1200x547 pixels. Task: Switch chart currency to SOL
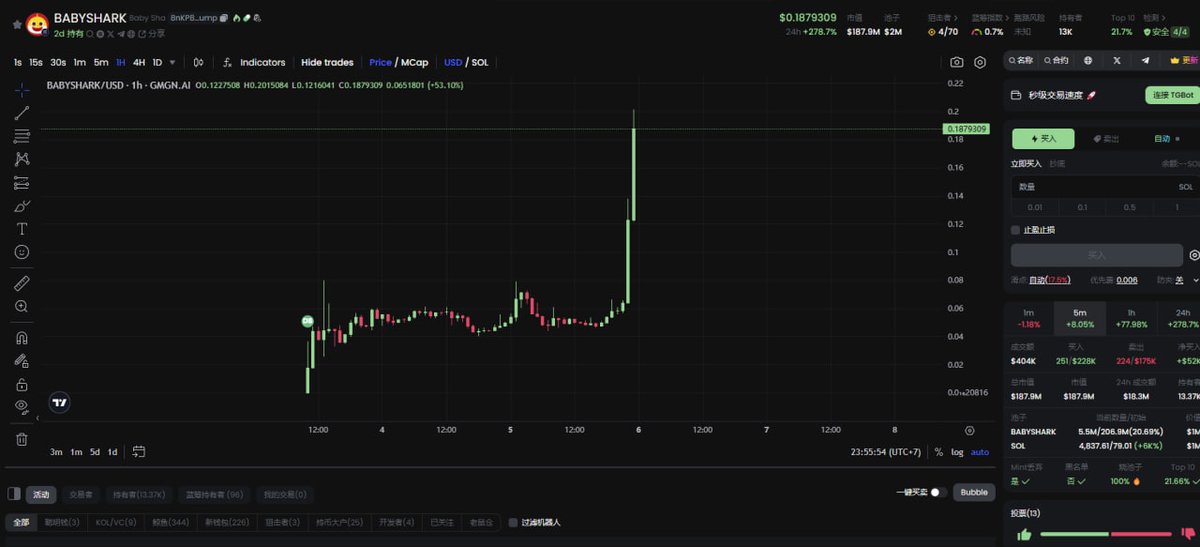click(x=480, y=62)
